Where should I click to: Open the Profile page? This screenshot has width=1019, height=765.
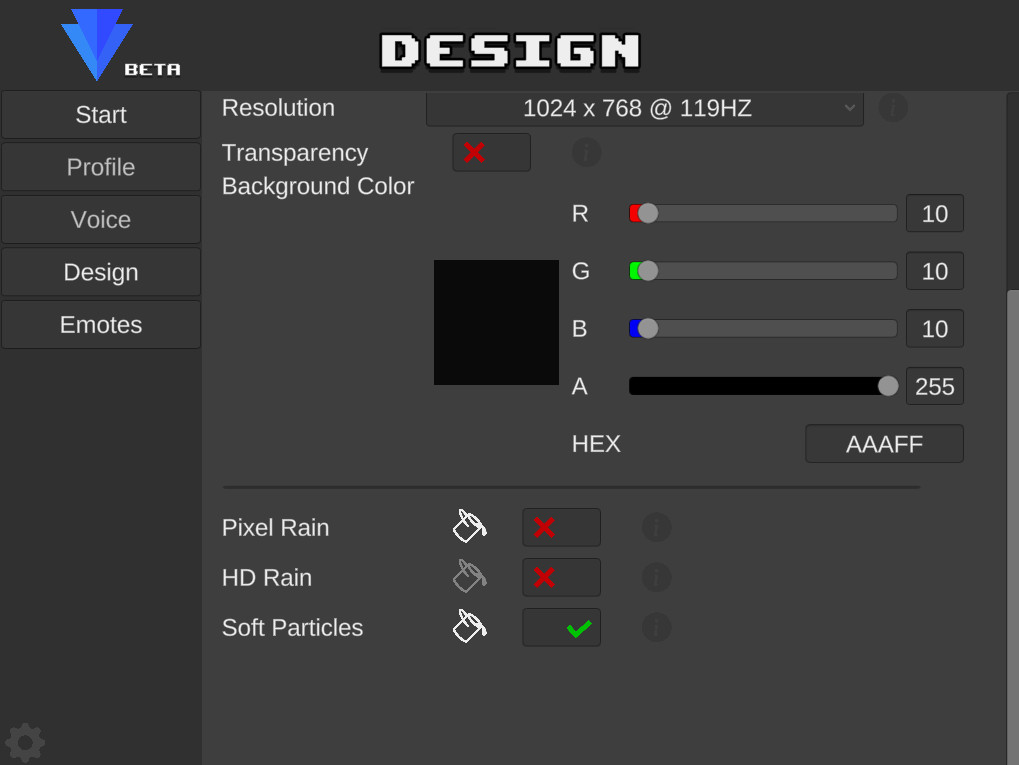tap(101, 166)
